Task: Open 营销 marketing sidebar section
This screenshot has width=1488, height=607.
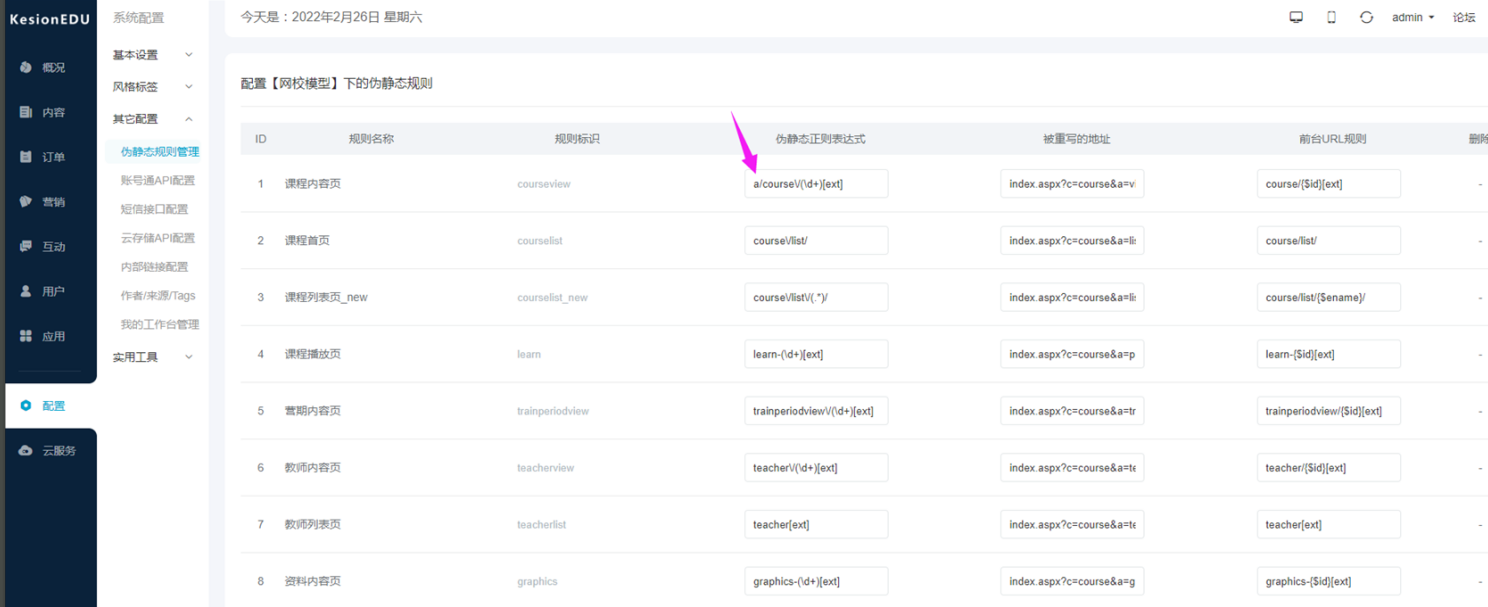Action: click(x=43, y=202)
